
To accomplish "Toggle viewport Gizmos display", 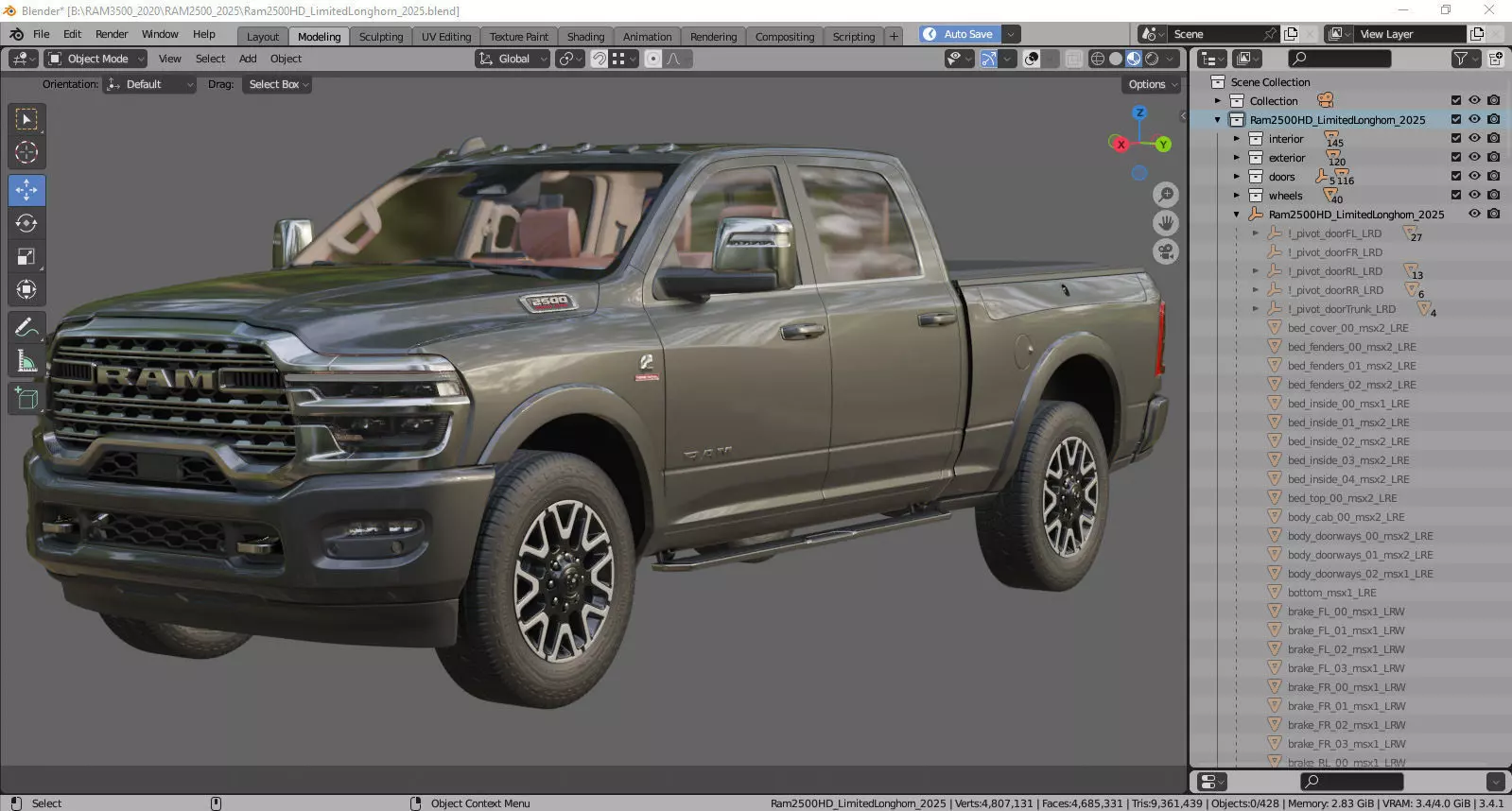I will tap(988, 59).
